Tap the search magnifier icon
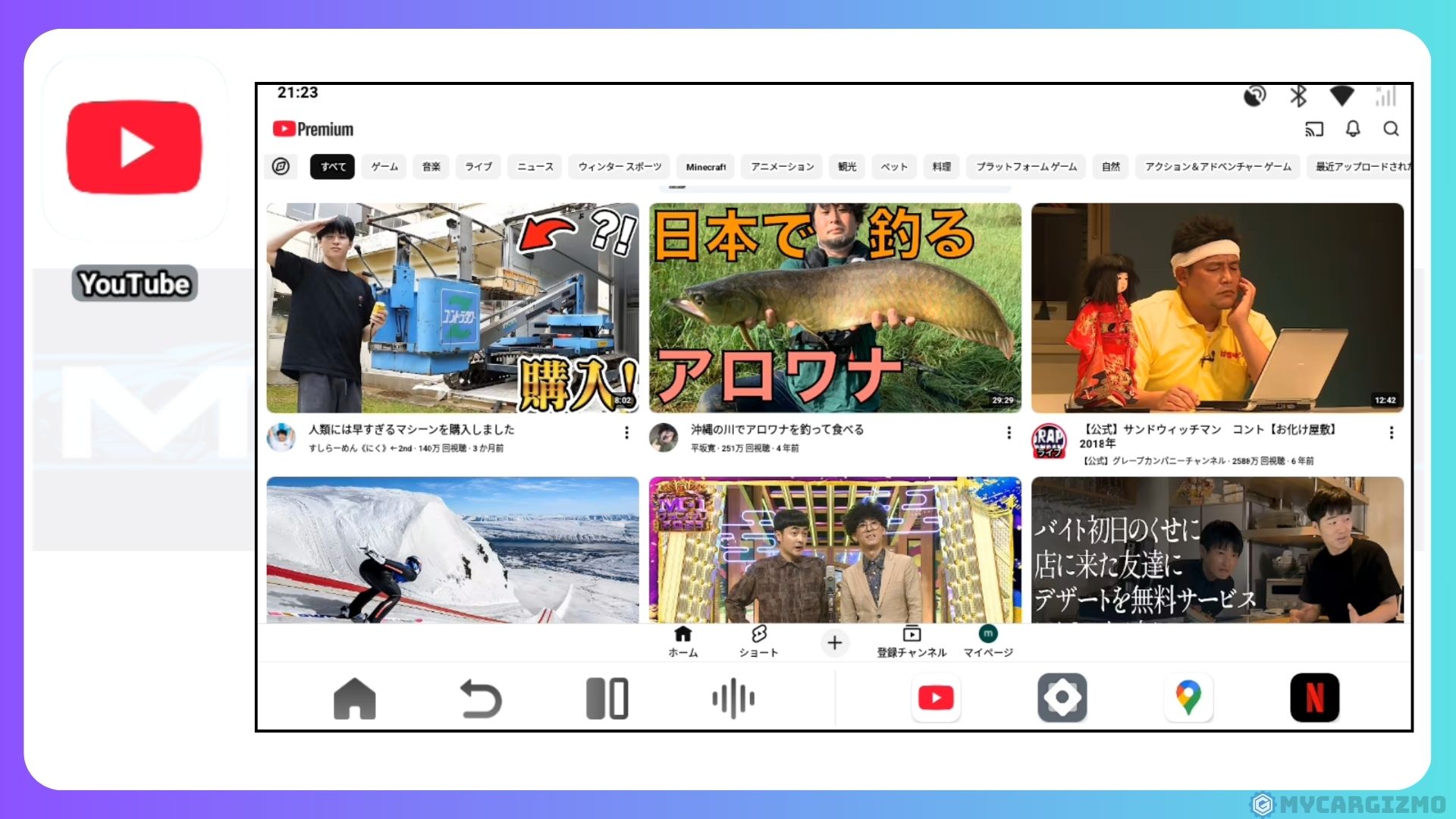Viewport: 1456px width, 819px height. (x=1391, y=129)
